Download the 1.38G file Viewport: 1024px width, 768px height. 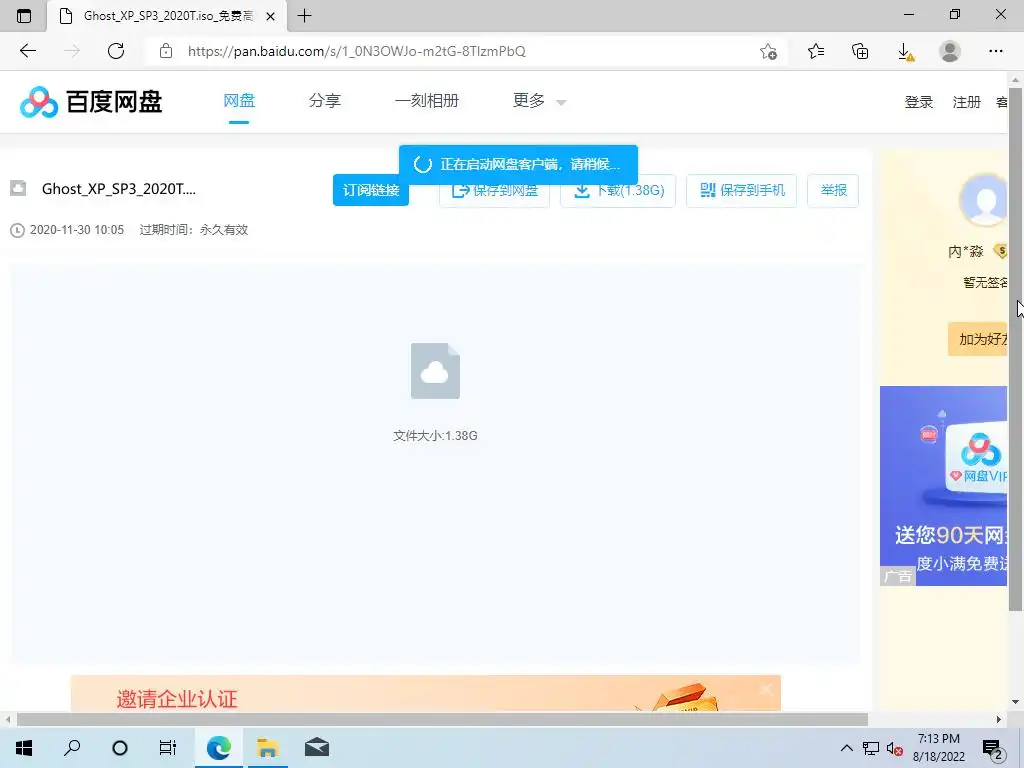click(618, 191)
